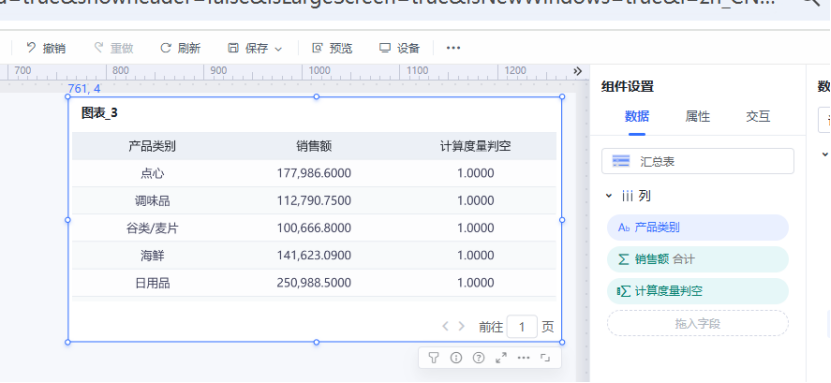Click the 重做 (redo) button
Image resolution: width=831 pixels, height=383 pixels.
coord(113,48)
